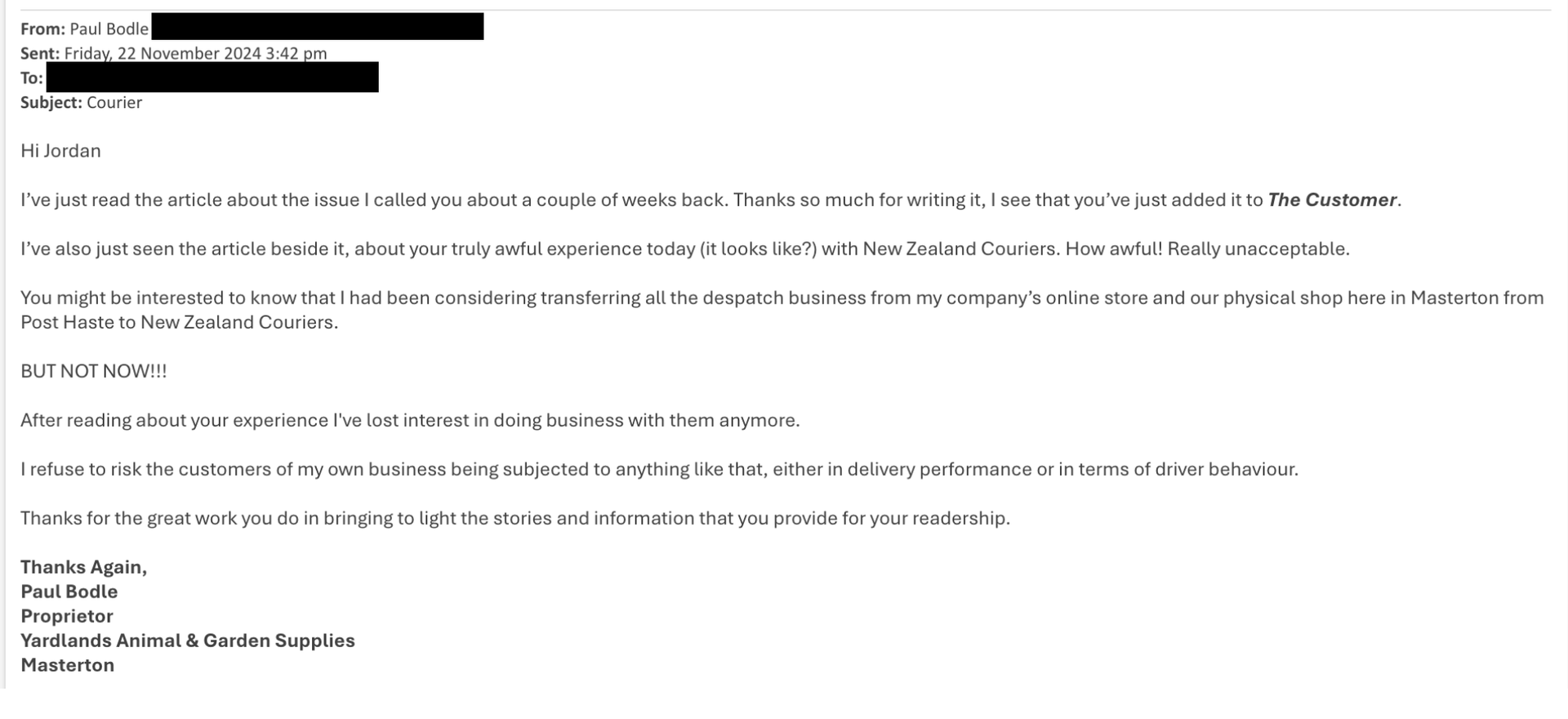This screenshot has height=719, width=1568.
Task: Click the sentence about driver behaviour
Action: (x=659, y=469)
